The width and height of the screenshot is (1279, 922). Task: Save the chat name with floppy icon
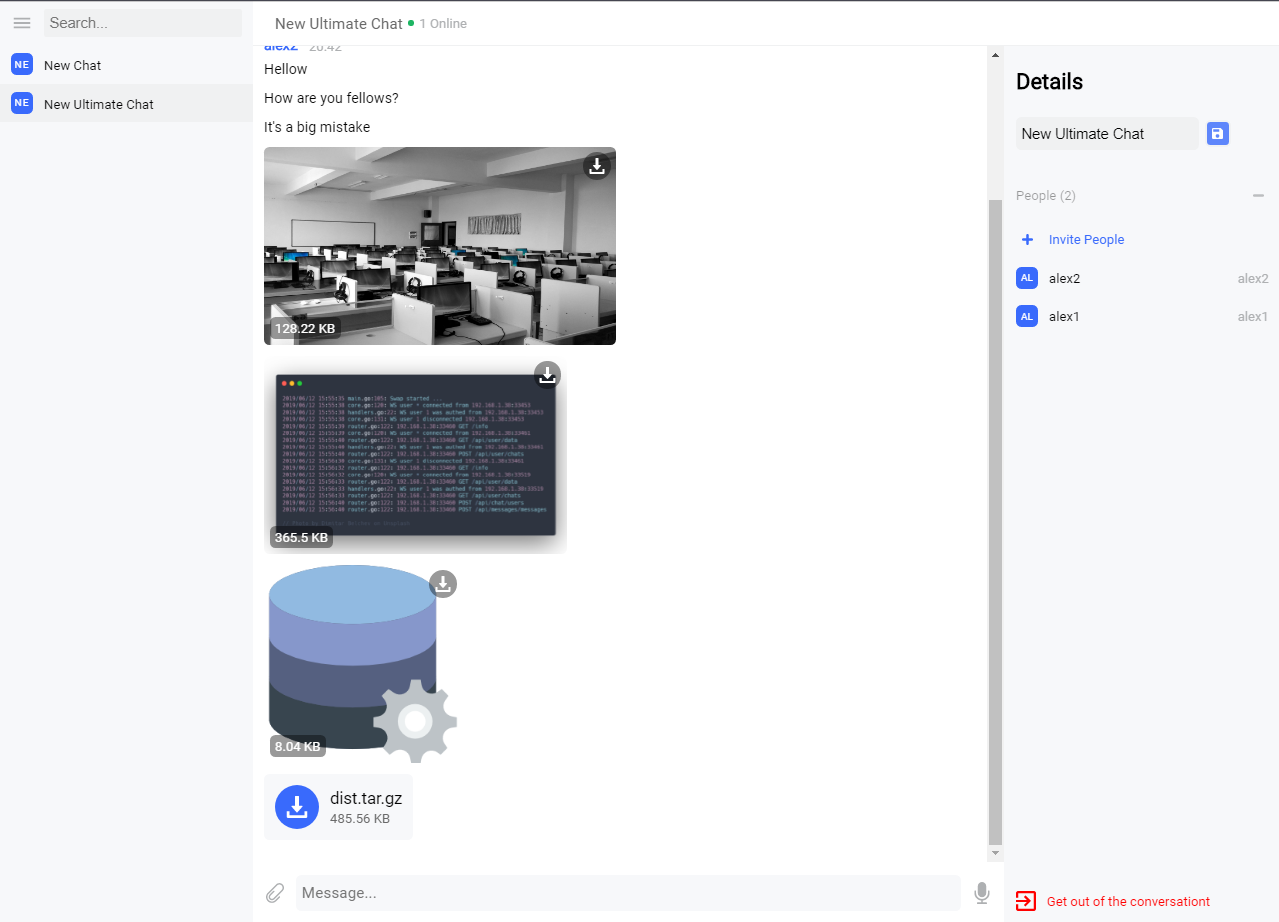tap(1218, 134)
